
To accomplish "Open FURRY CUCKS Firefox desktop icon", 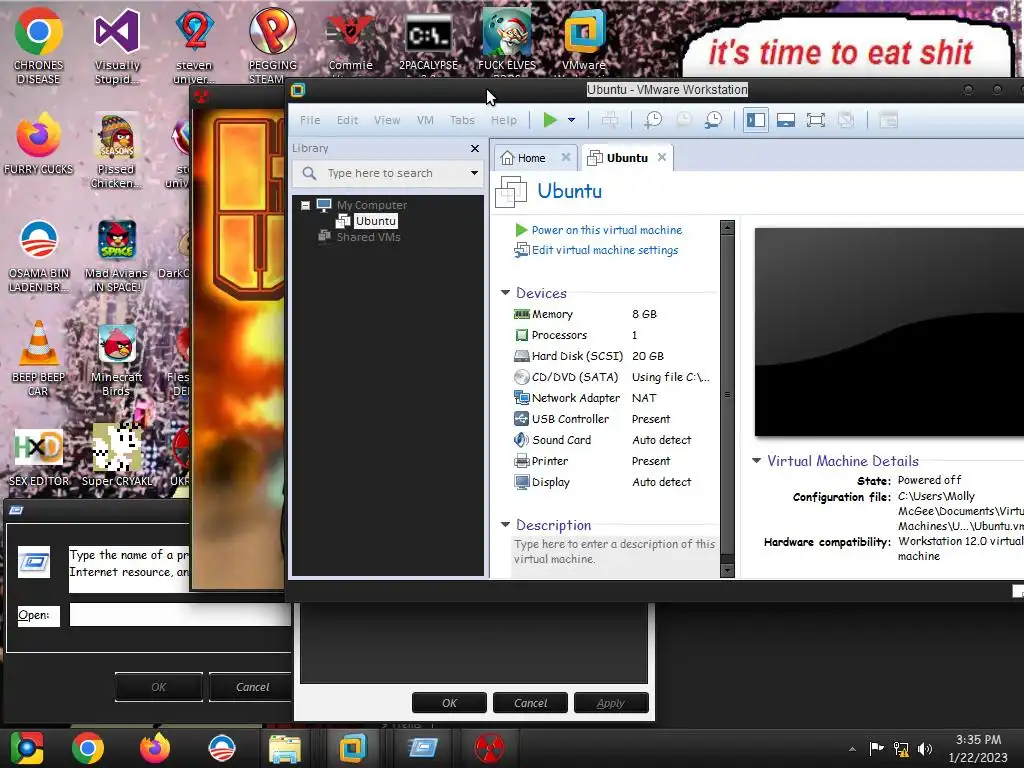I will pyautogui.click(x=39, y=143).
